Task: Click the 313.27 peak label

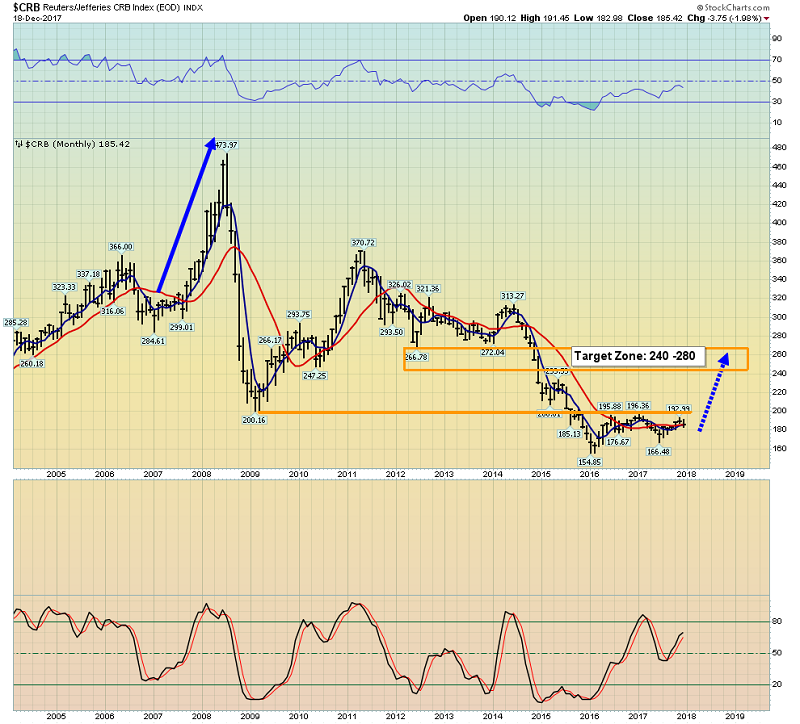Action: [513, 296]
